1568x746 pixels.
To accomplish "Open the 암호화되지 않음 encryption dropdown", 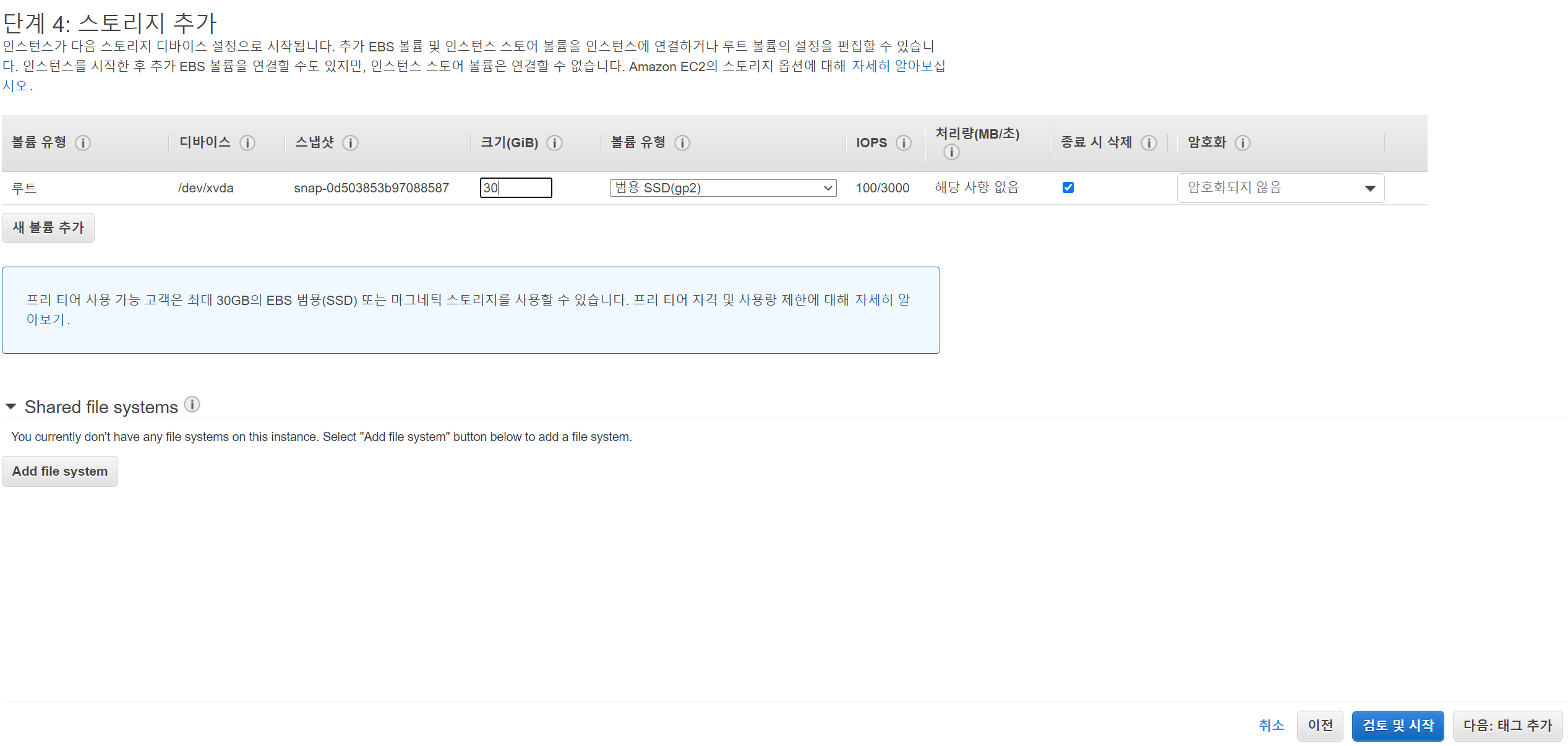I will [1280, 188].
